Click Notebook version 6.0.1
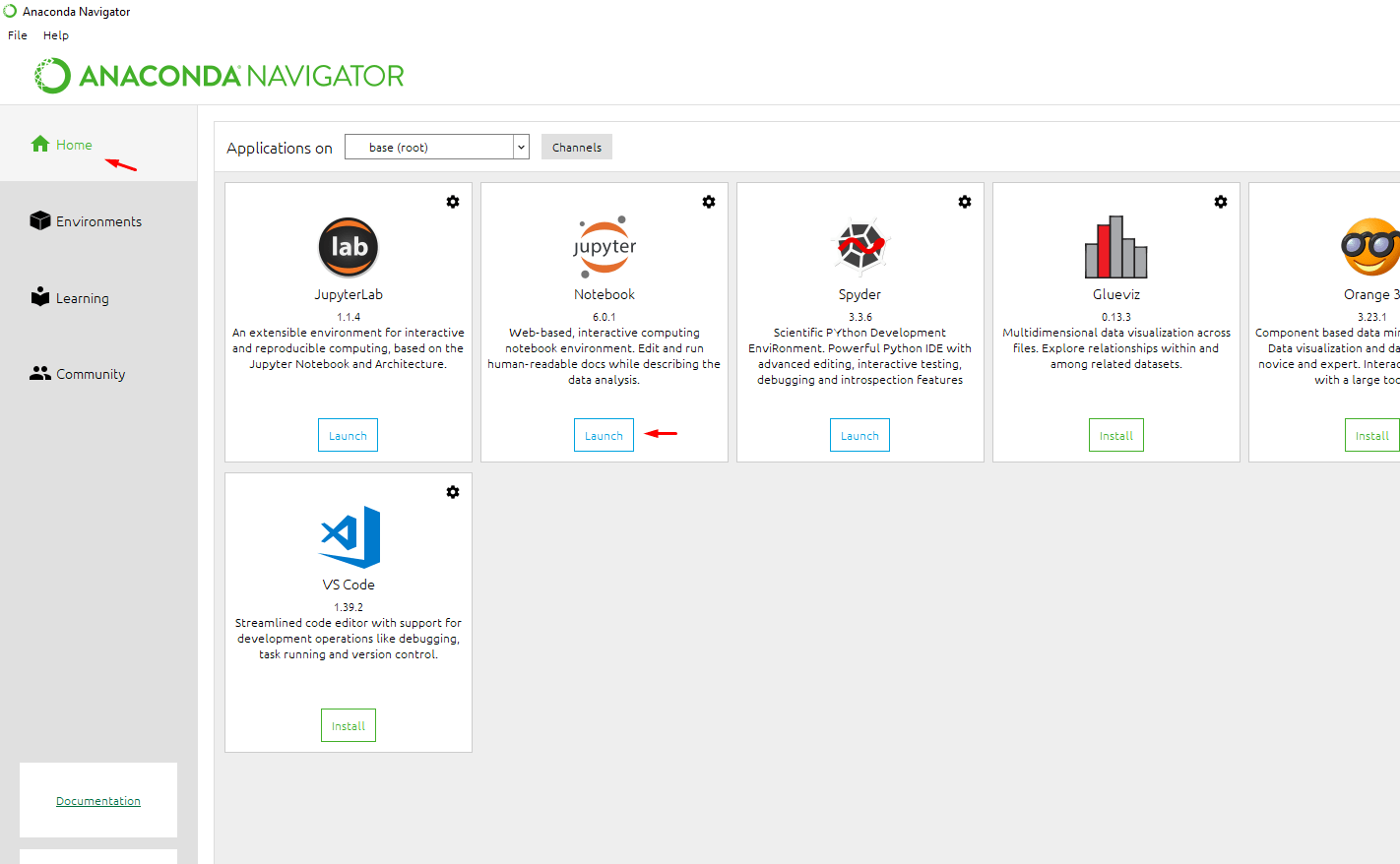Image resolution: width=1400 pixels, height=864 pixels. 605,317
